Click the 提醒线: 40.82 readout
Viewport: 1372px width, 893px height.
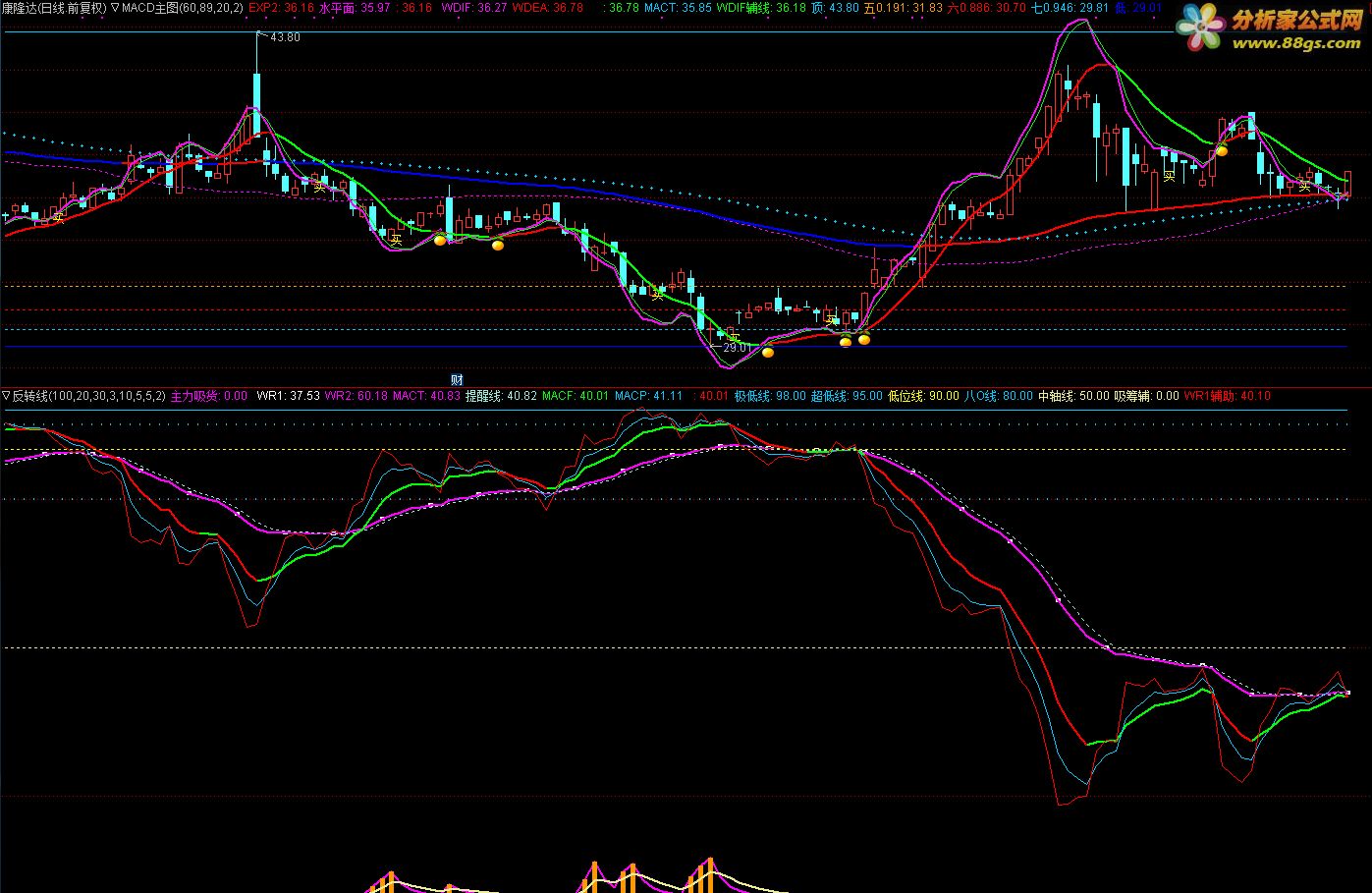[x=501, y=396]
